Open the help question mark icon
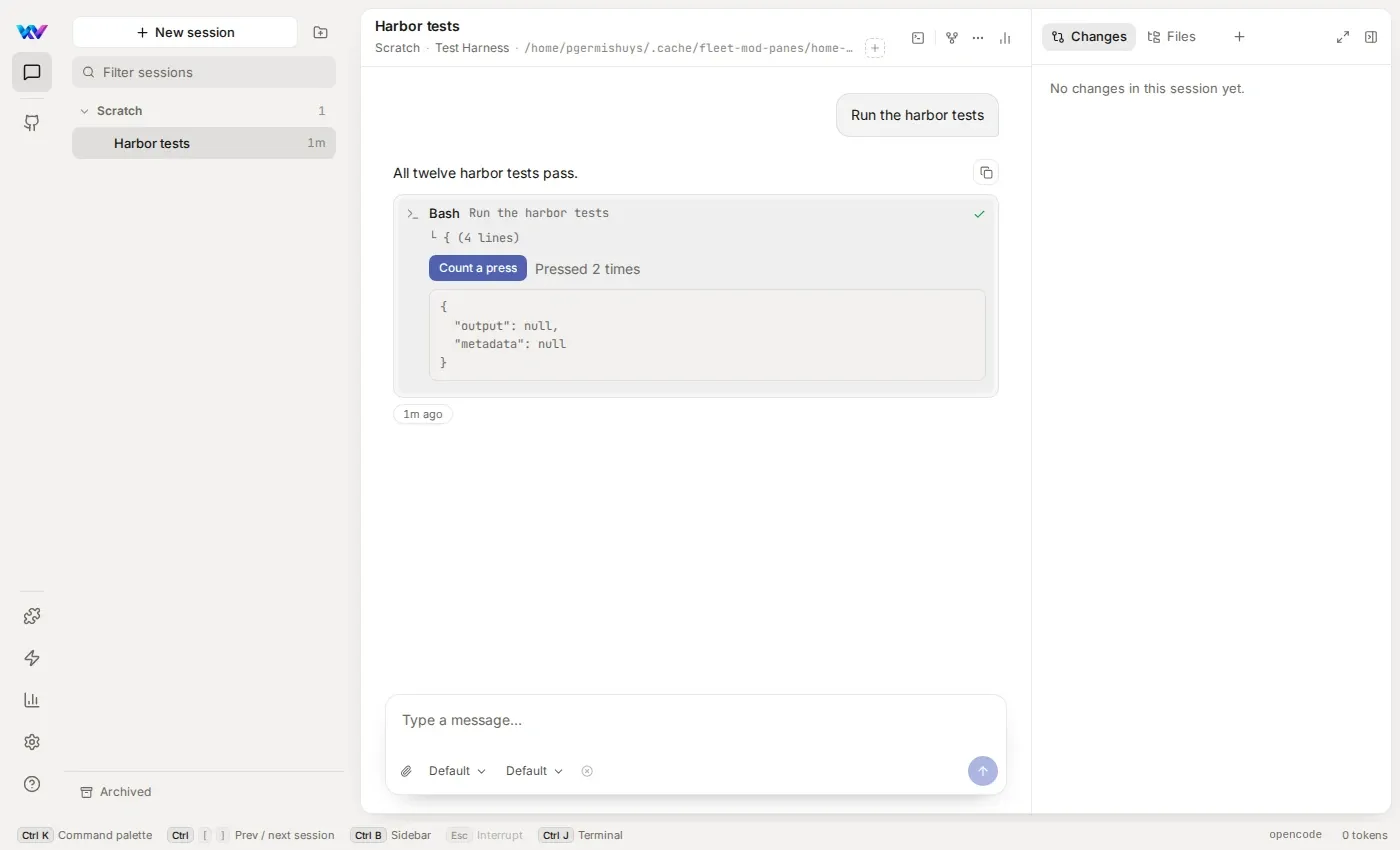1400x850 pixels. [32, 784]
